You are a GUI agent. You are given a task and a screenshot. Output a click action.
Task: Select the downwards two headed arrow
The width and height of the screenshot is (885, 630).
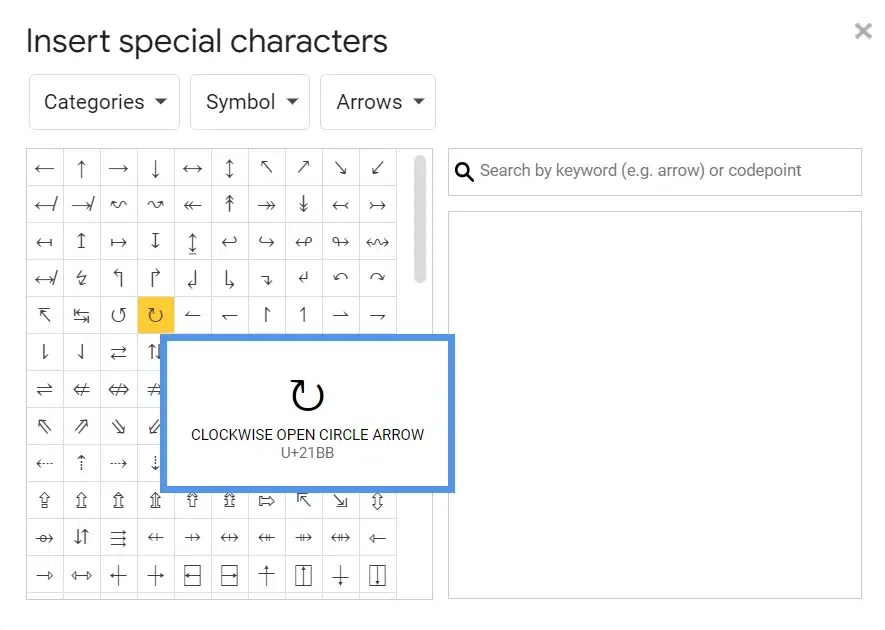[303, 204]
